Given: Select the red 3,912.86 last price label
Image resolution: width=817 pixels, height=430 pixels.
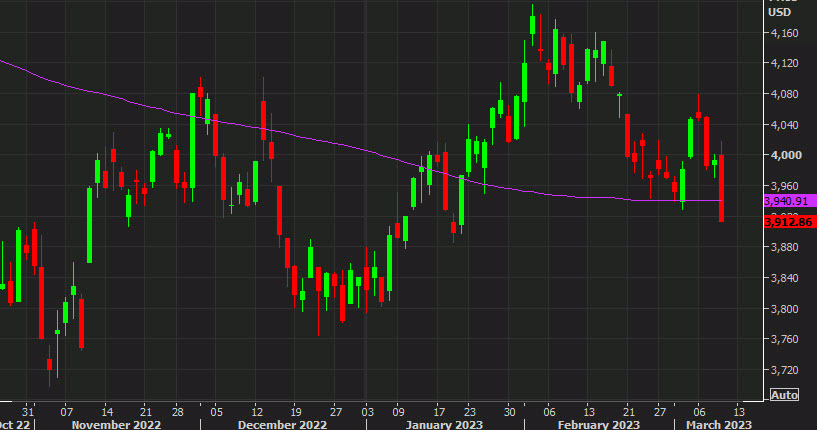Looking at the screenshot, I should tap(790, 222).
